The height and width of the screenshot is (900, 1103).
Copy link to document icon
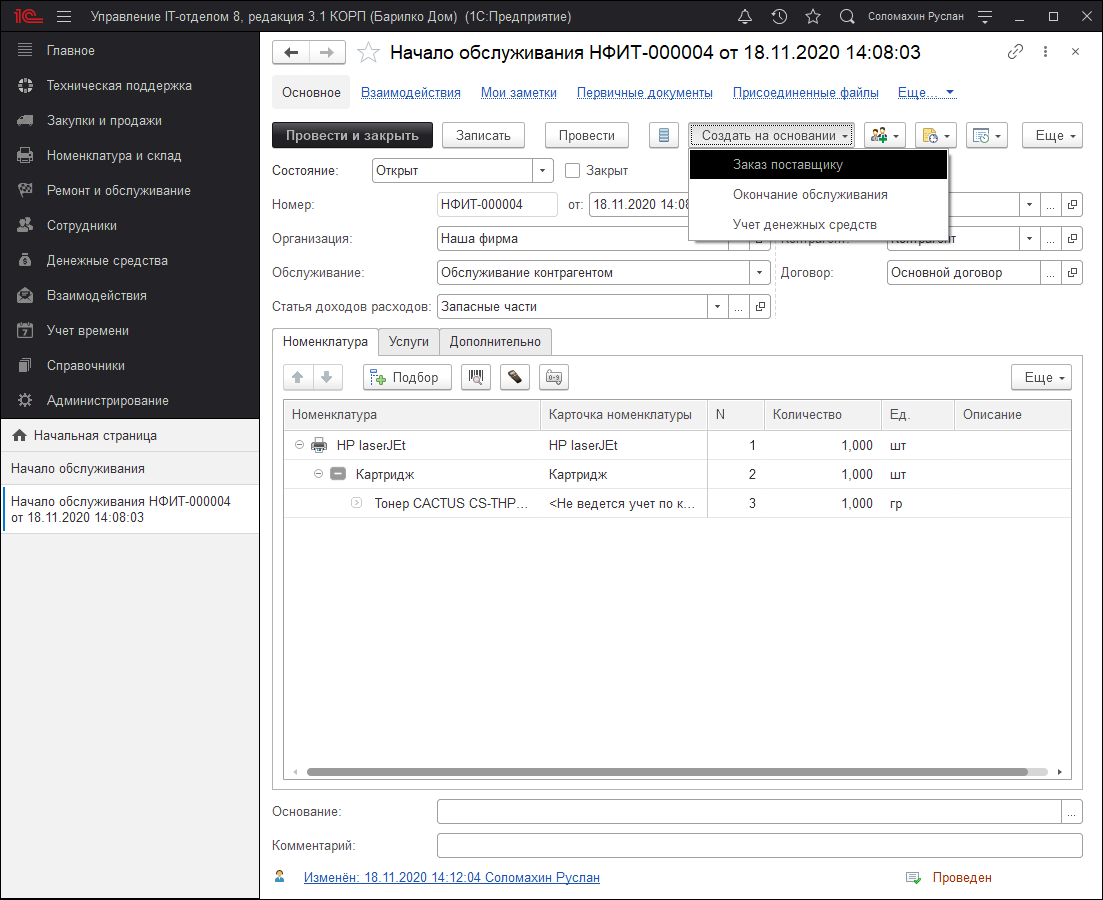pyautogui.click(x=1015, y=52)
